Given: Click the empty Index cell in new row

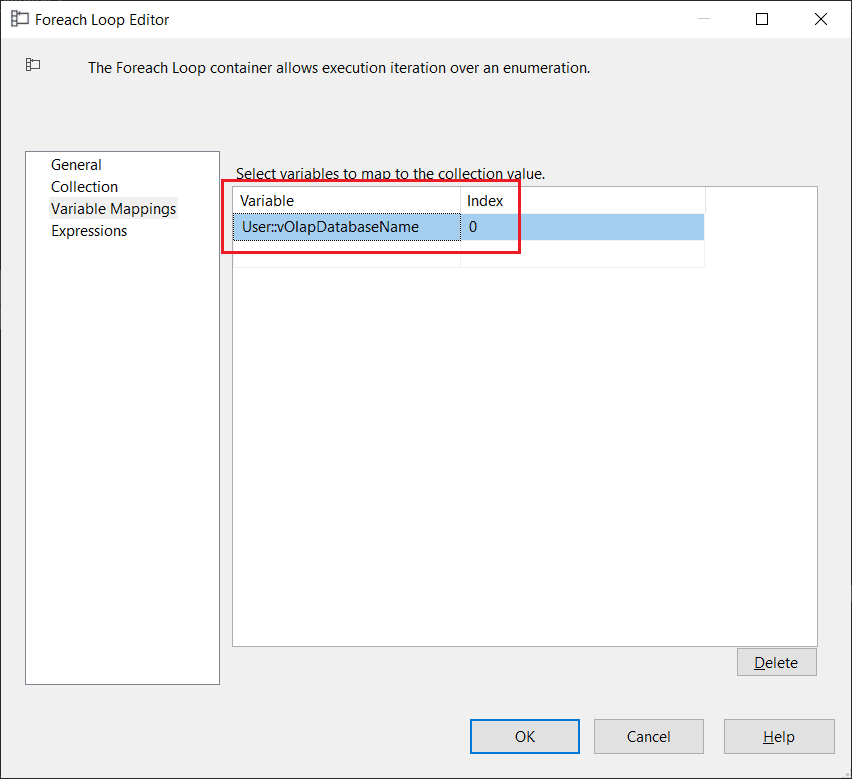Looking at the screenshot, I should 582,254.
